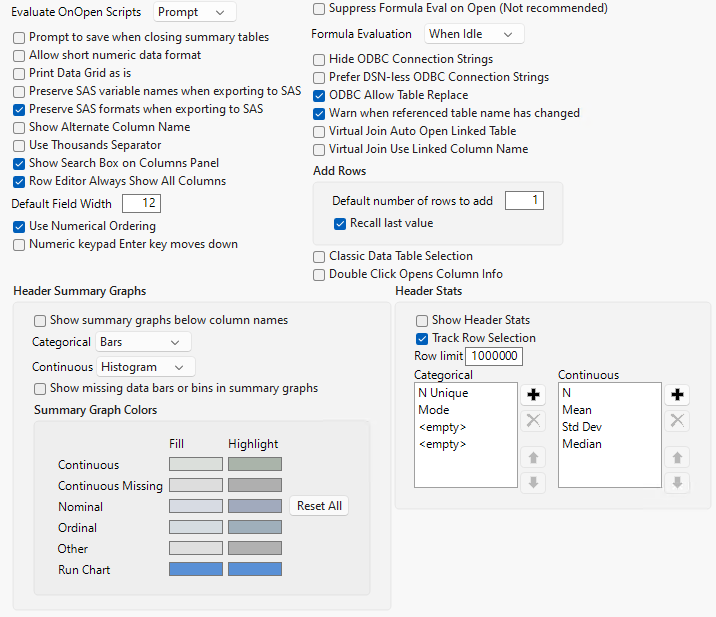The image size is (716, 617).
Task: Toggle the Show Header Stats checkbox
Action: pyautogui.click(x=422, y=320)
